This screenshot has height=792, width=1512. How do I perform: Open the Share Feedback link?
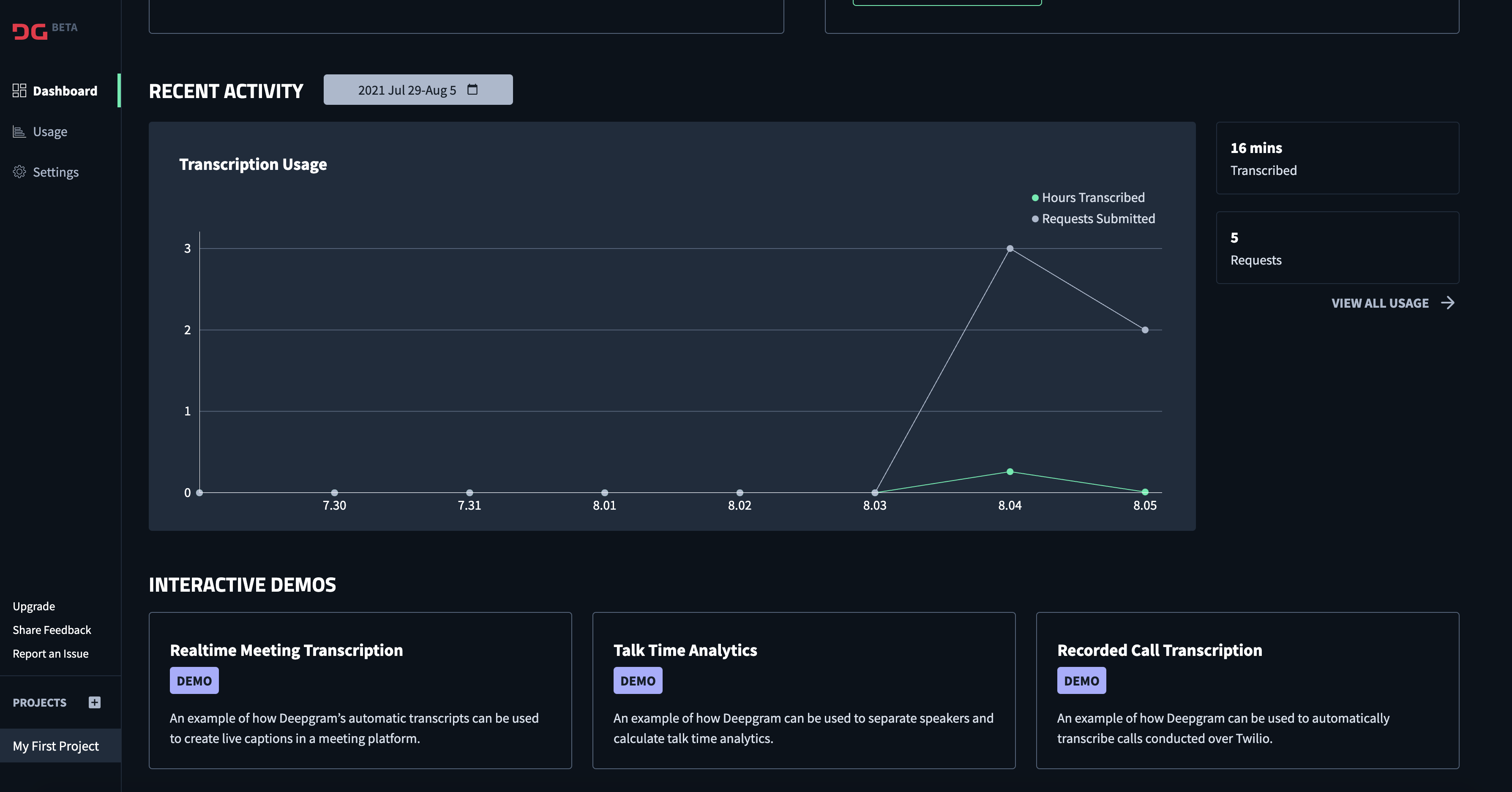coord(52,630)
